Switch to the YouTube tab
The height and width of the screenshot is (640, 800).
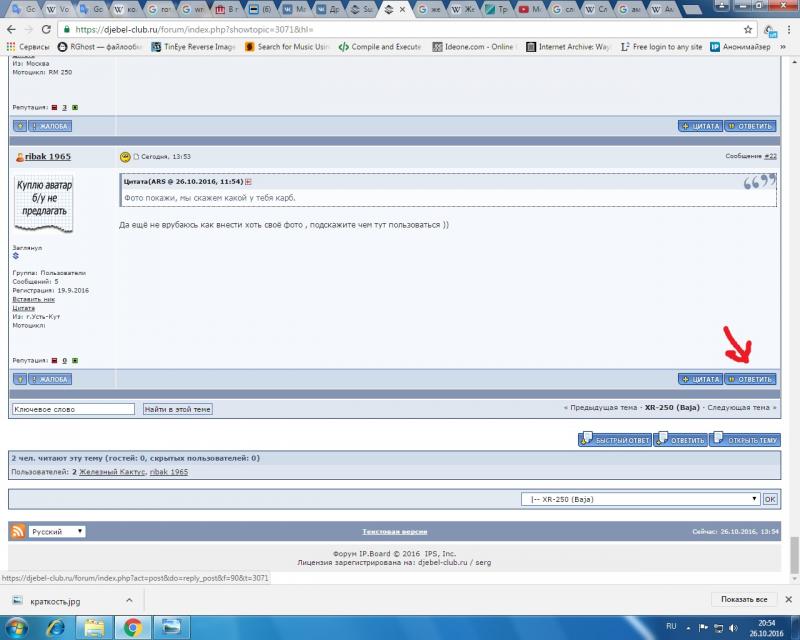(x=530, y=9)
